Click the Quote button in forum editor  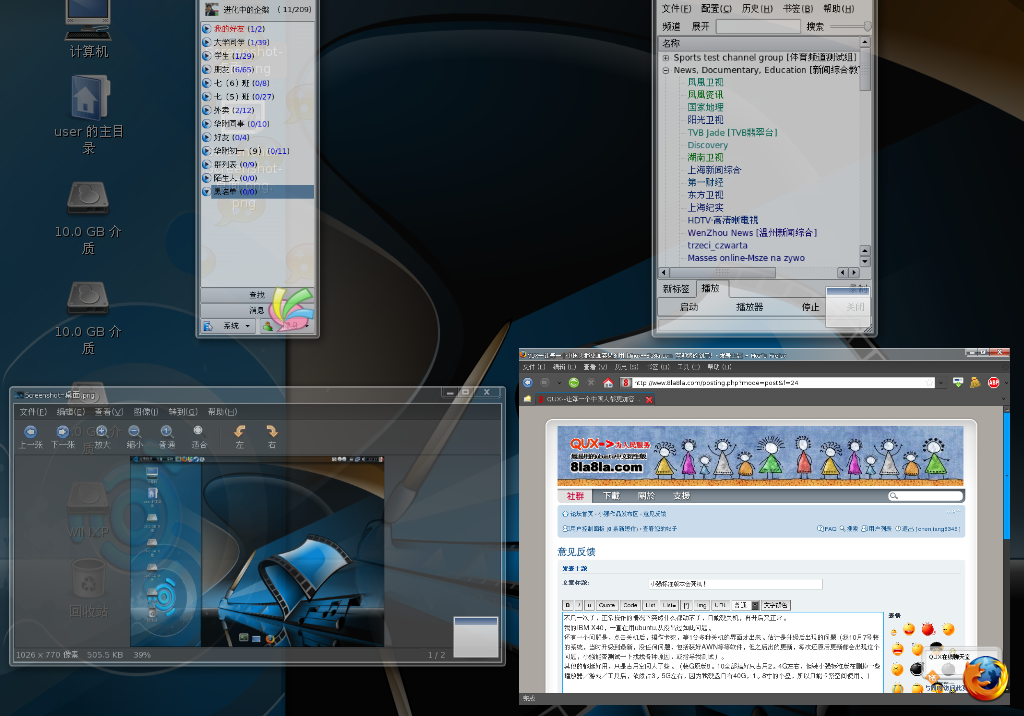607,606
